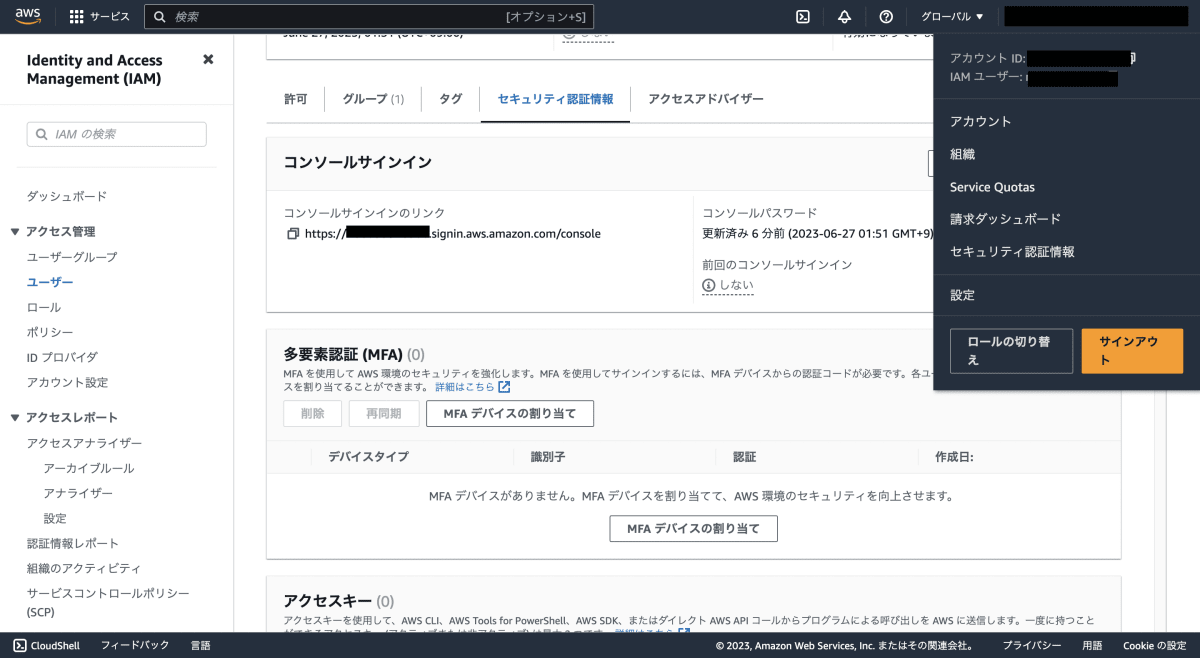The width and height of the screenshot is (1200, 658).
Task: Click the search magnifier icon in top bar
Action: click(x=160, y=17)
